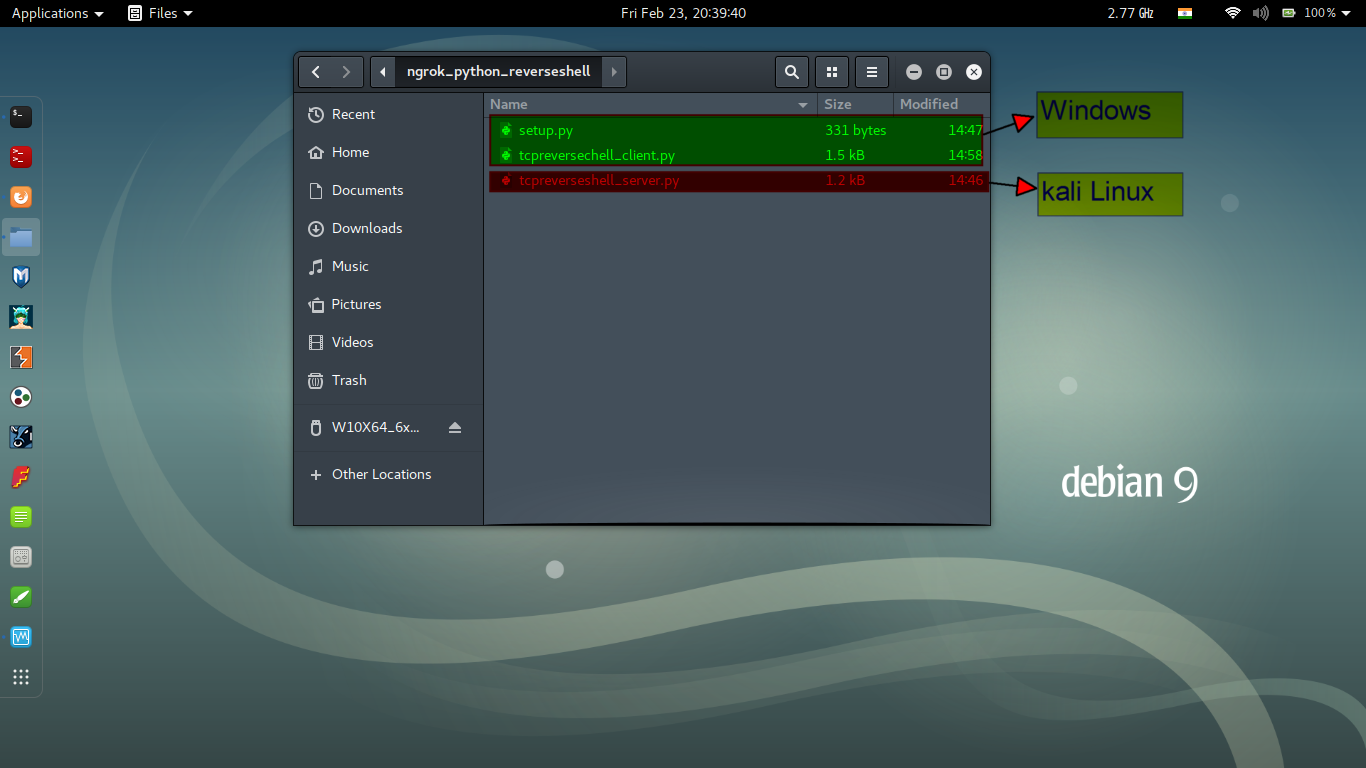
Task: Eject the W10X64_6x drive
Action: tap(456, 427)
